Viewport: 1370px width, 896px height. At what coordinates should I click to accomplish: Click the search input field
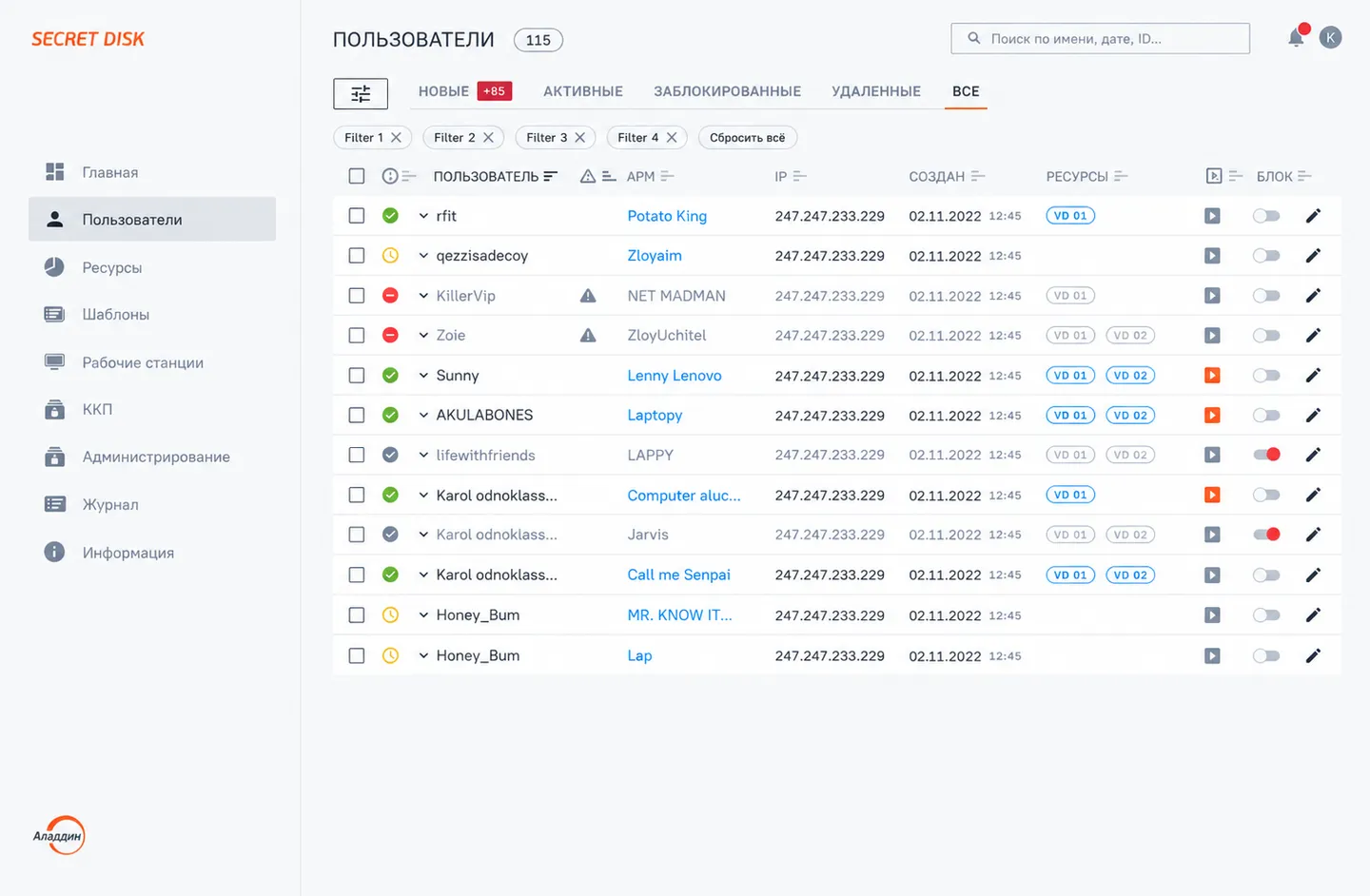pos(1100,39)
